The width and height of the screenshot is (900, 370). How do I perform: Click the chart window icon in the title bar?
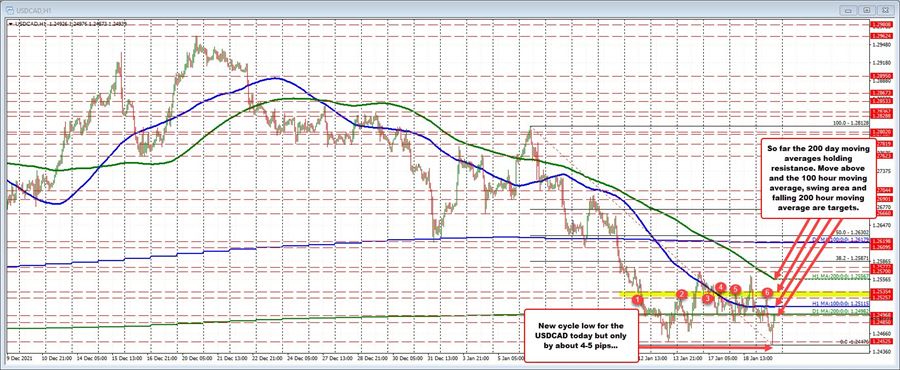click(9, 11)
